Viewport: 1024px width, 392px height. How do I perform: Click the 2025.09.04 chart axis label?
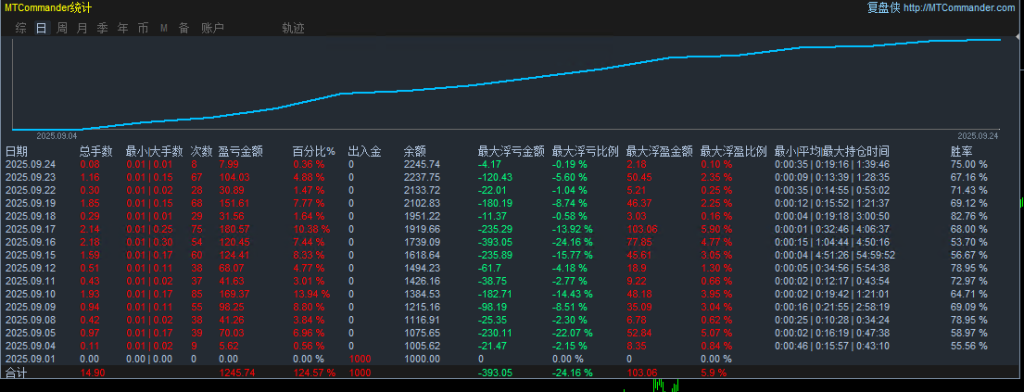(56, 136)
